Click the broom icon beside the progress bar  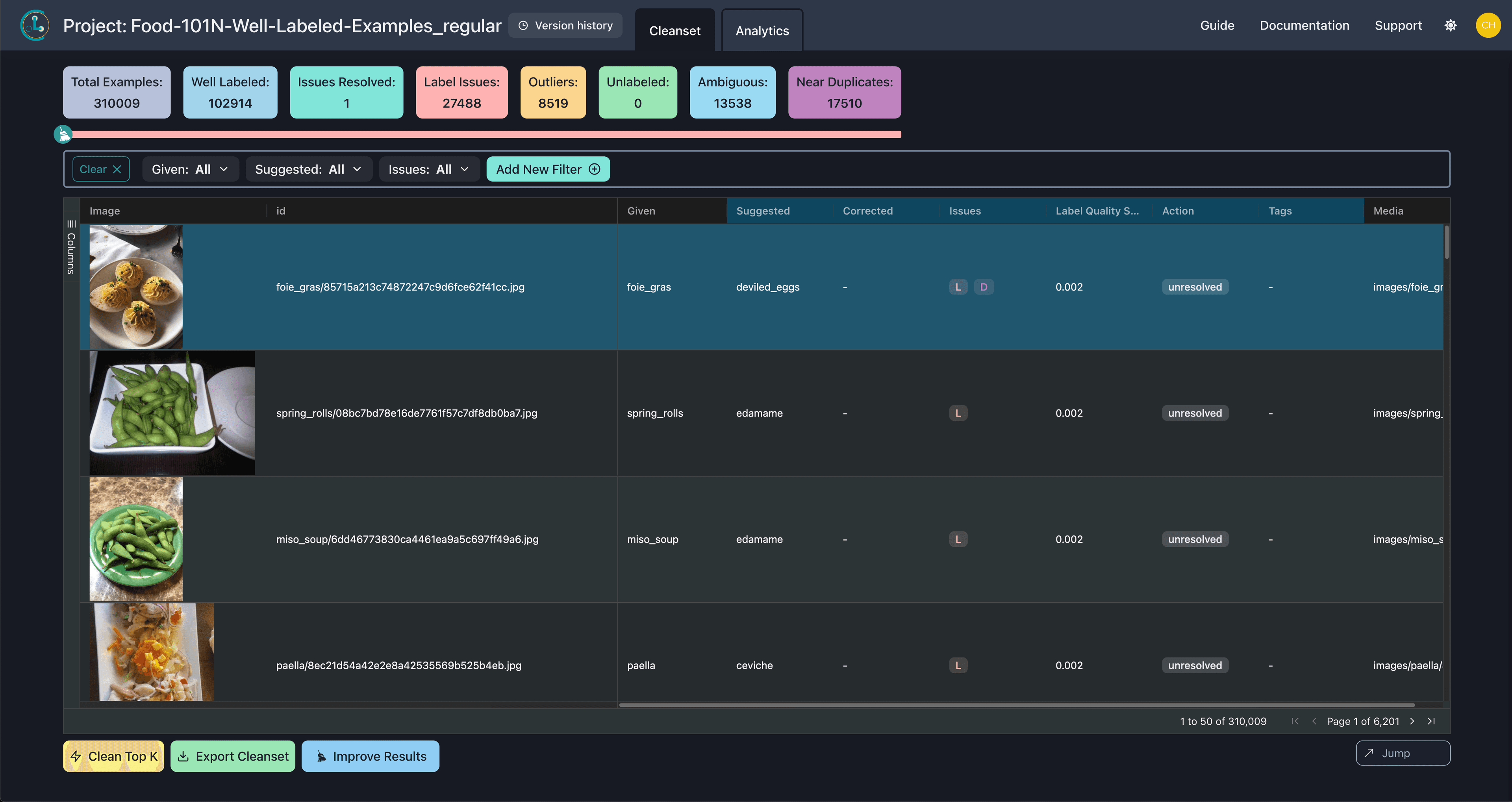point(63,134)
